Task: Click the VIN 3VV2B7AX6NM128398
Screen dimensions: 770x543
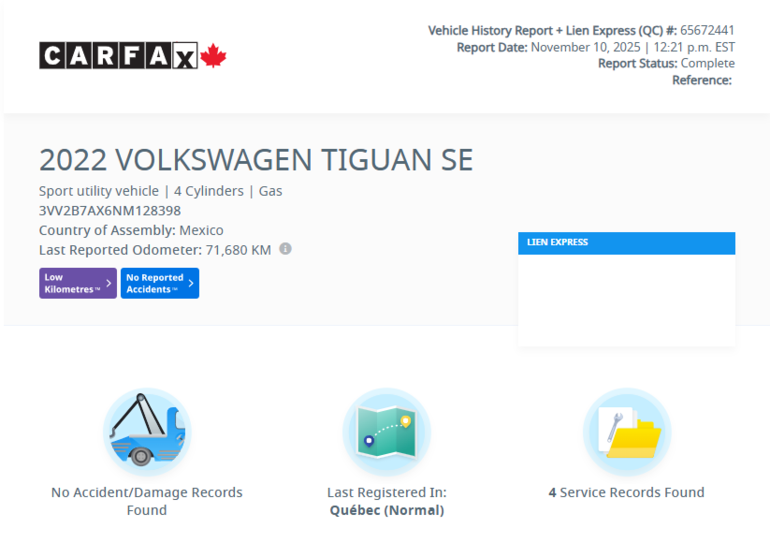Action: pos(110,210)
